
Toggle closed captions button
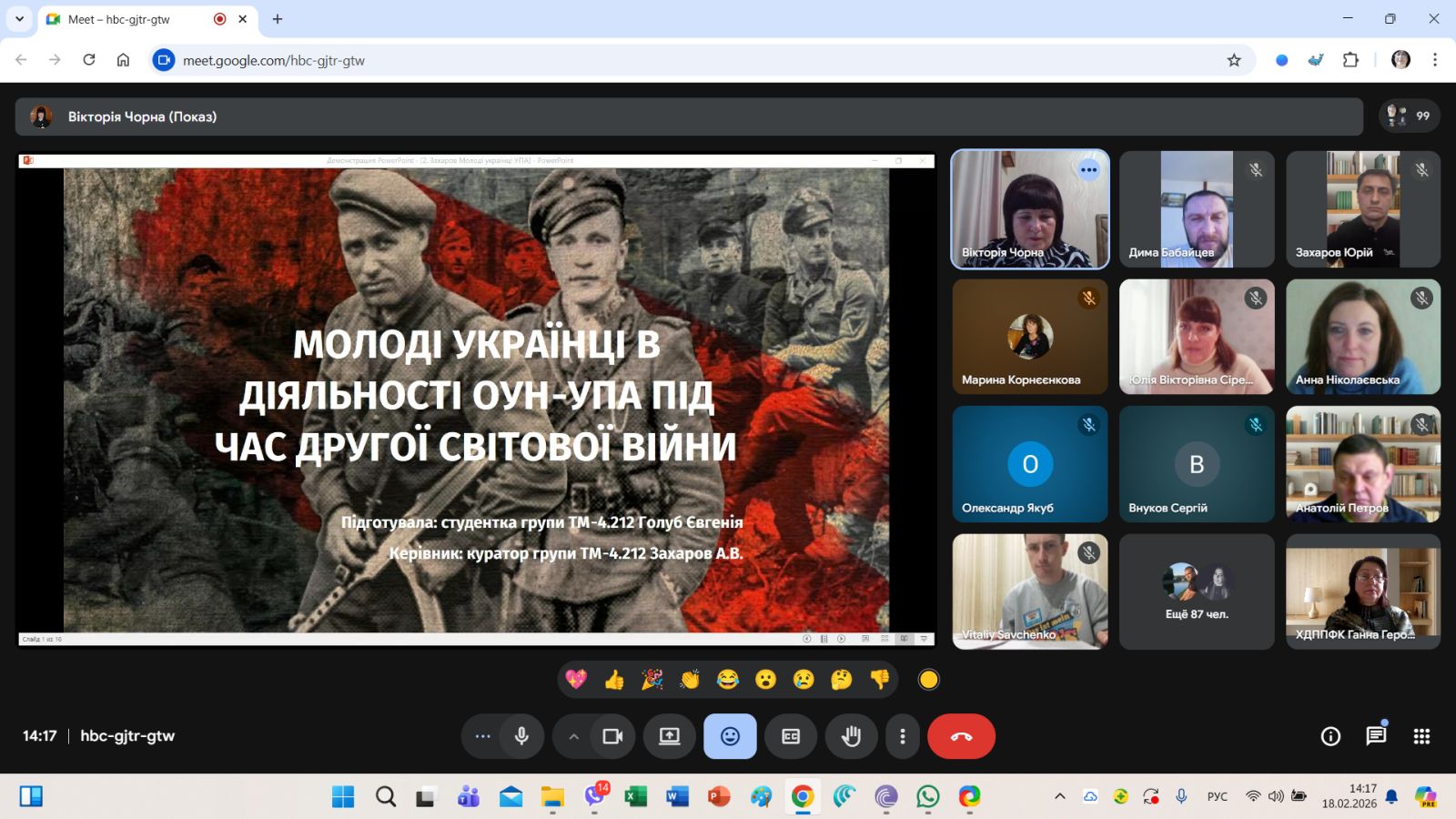pyautogui.click(x=791, y=736)
